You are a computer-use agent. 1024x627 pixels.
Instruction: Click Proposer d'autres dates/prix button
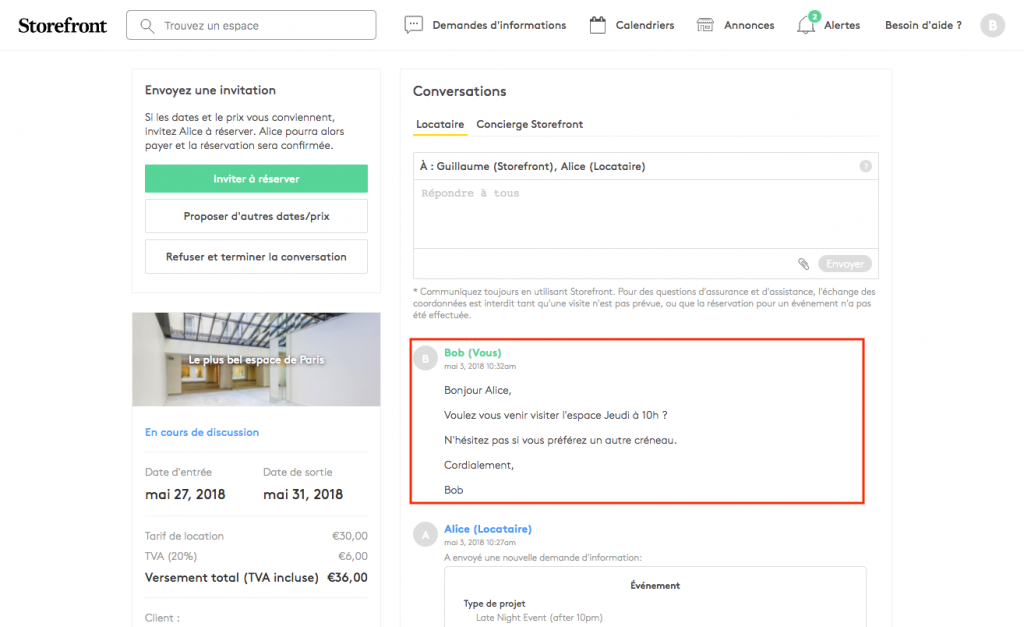coord(256,216)
